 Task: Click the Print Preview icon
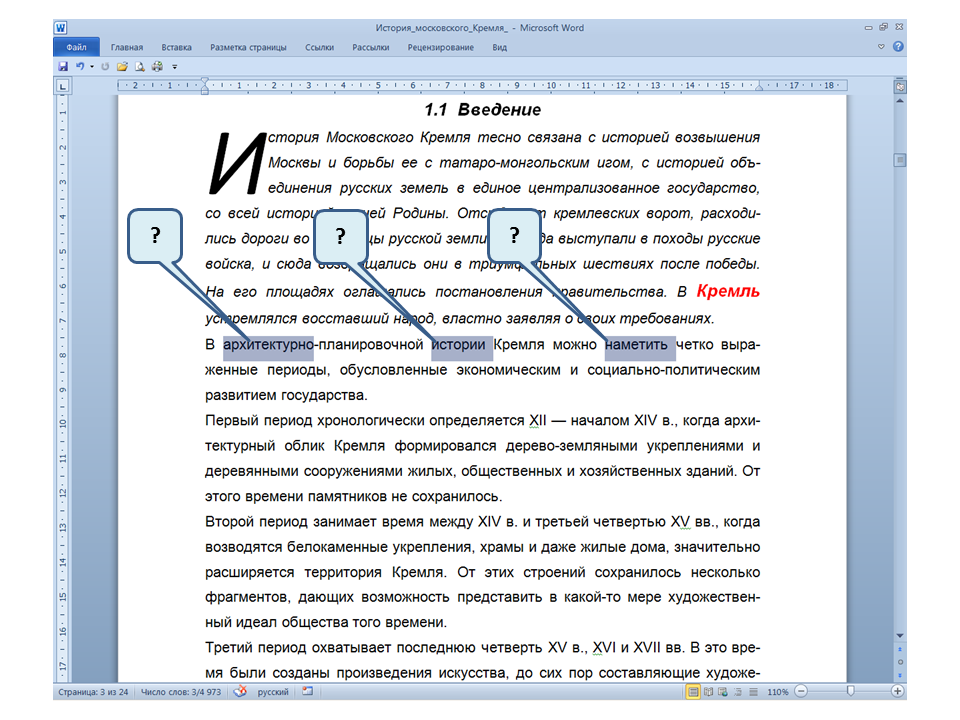click(x=140, y=66)
